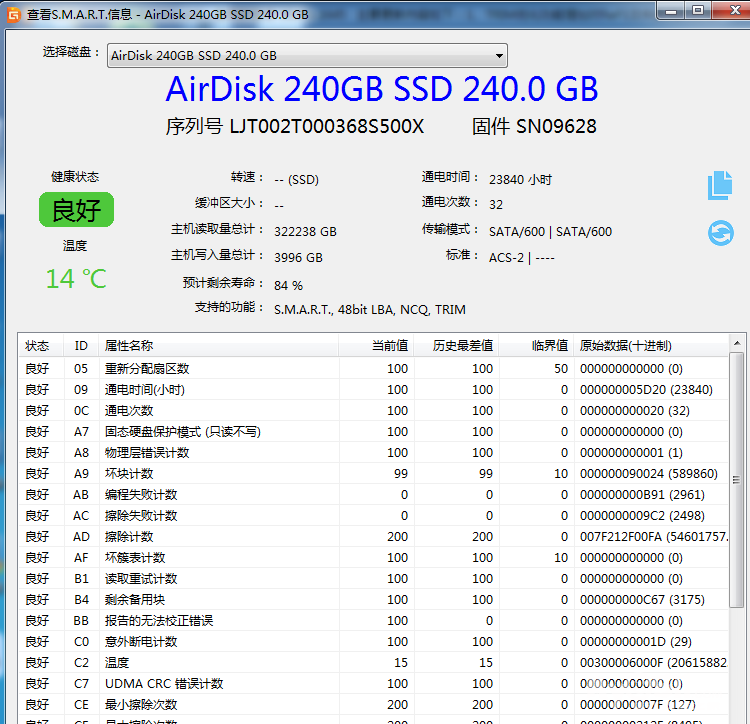Click the dropdown arrow beside AirDisk 240GB
750x724 pixels.
(x=498, y=56)
